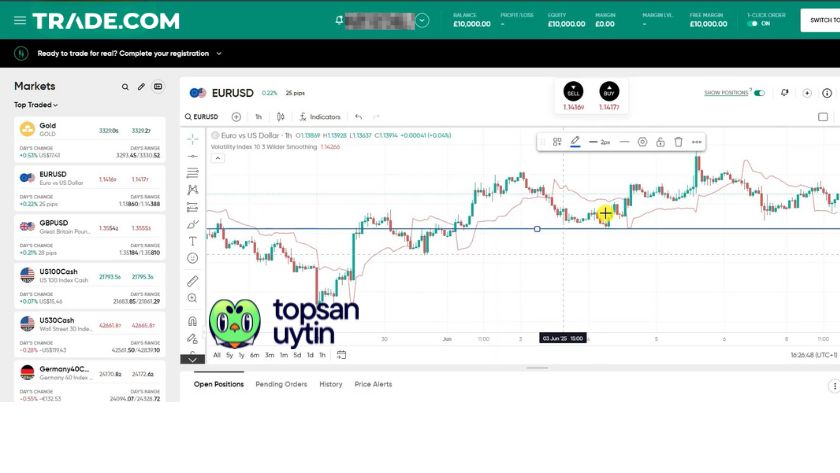Delete the drawing with the trash icon
Screen dimensions: 840x473
[x=678, y=142]
